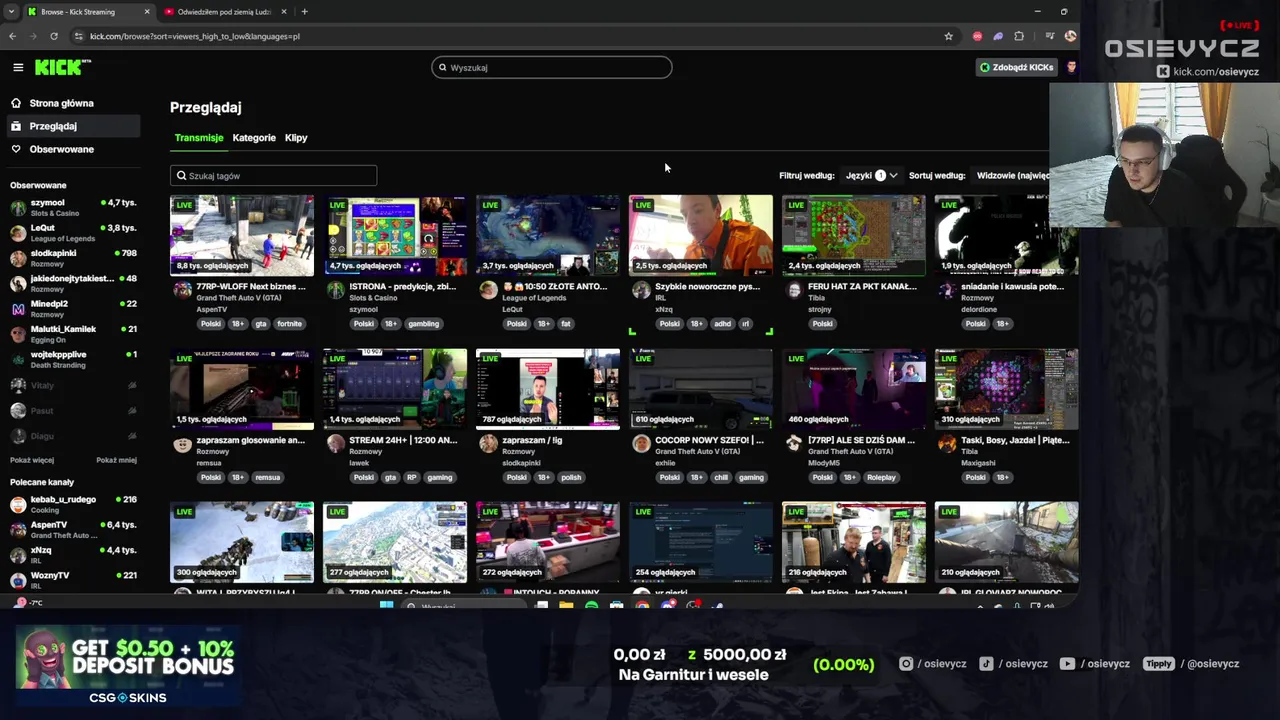Screen dimensions: 1280x720
Task: Click the Szukaj tagów input
Action: point(273,176)
